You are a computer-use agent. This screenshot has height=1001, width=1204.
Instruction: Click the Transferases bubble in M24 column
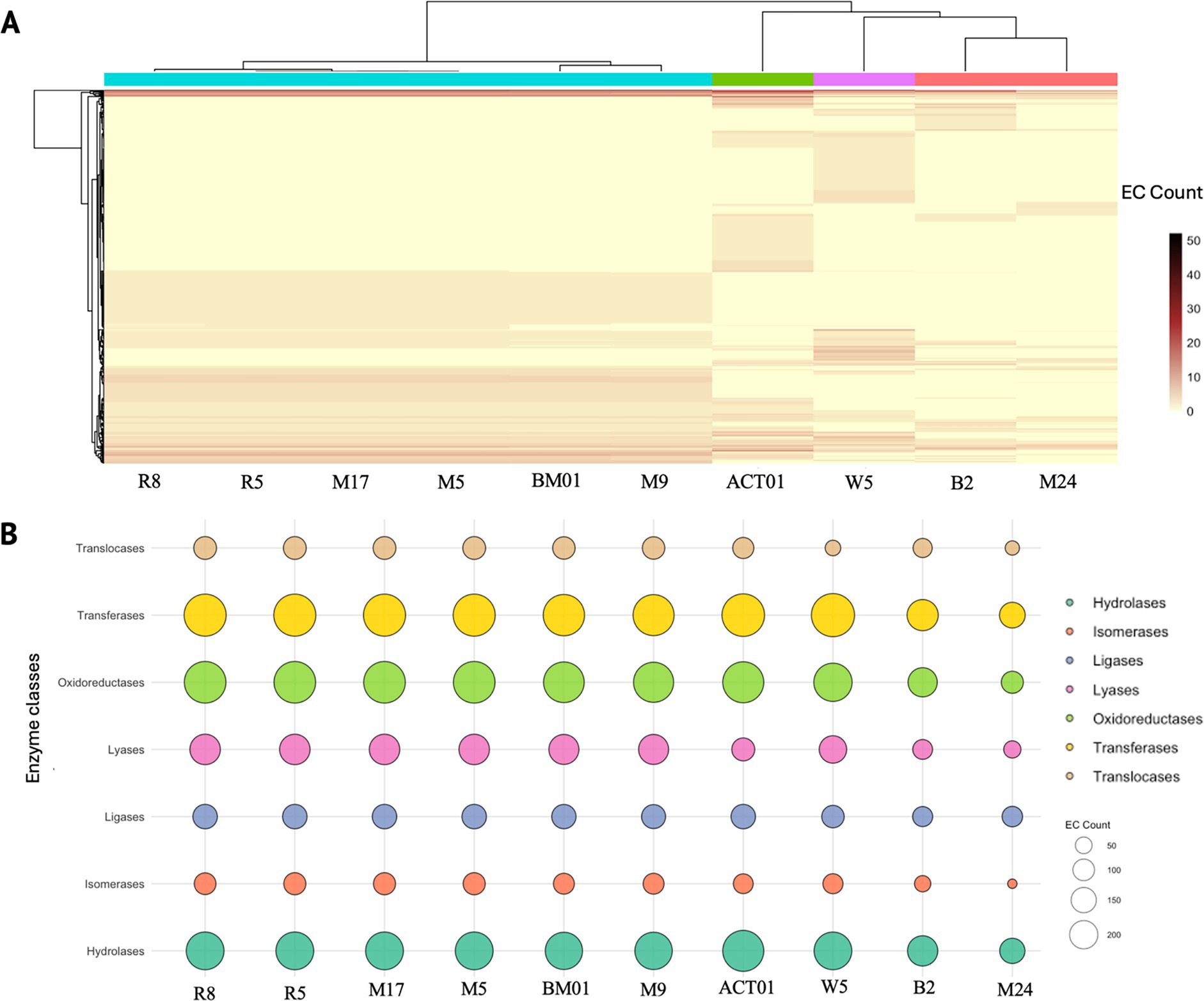(x=1012, y=615)
